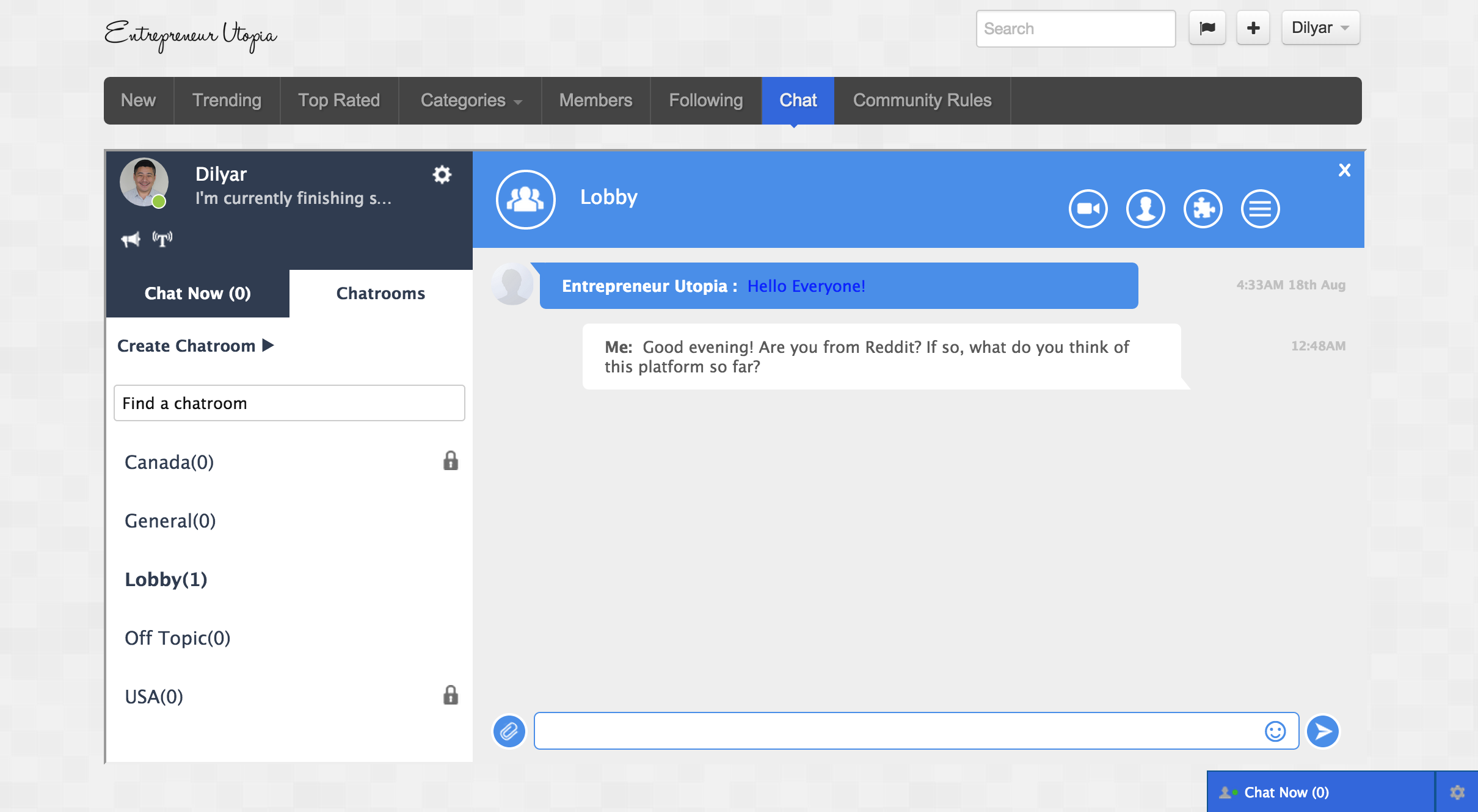Viewport: 1478px width, 812px height.
Task: Click the broadcast antenna icon
Action: [162, 239]
